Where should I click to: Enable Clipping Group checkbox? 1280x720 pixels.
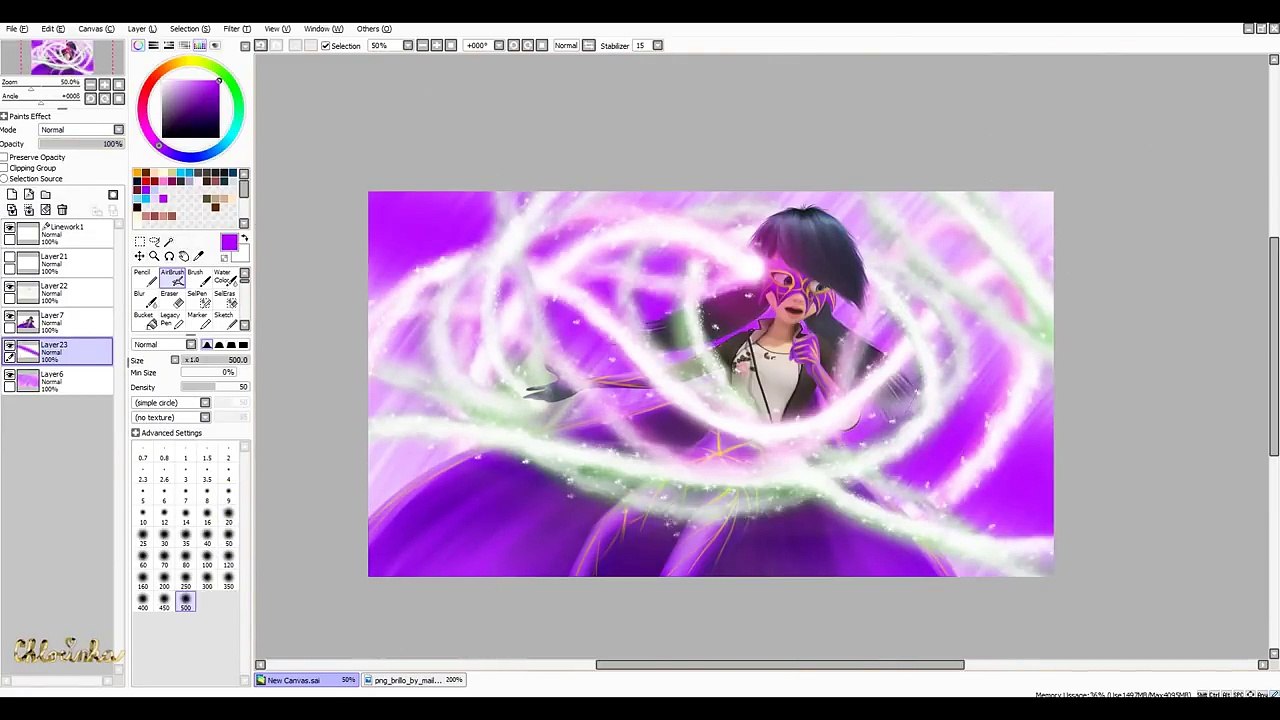pos(4,168)
